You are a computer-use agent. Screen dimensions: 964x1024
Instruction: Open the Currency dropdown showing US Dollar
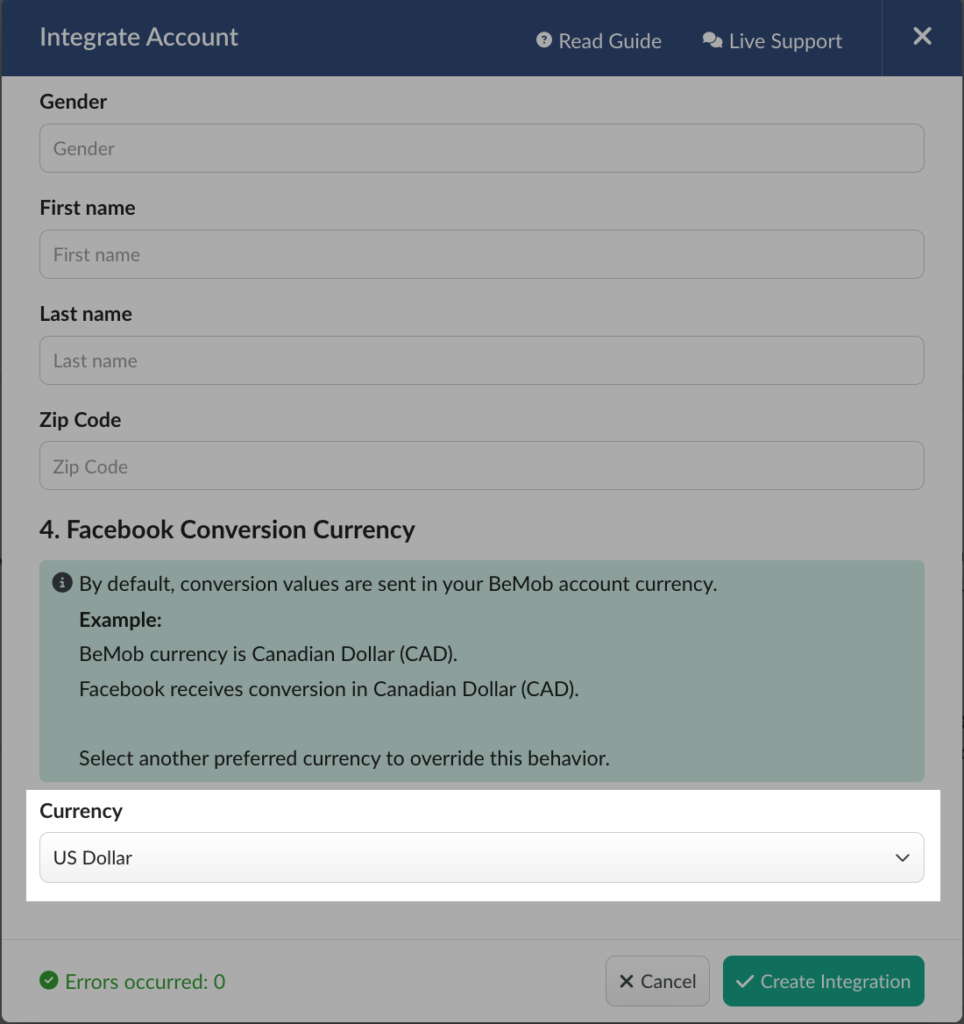click(x=481, y=857)
